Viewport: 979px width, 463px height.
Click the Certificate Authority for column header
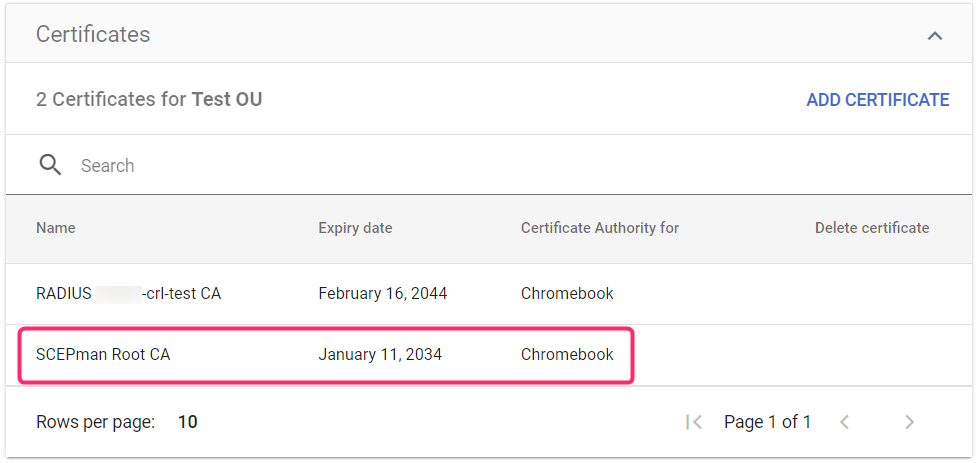click(x=599, y=228)
